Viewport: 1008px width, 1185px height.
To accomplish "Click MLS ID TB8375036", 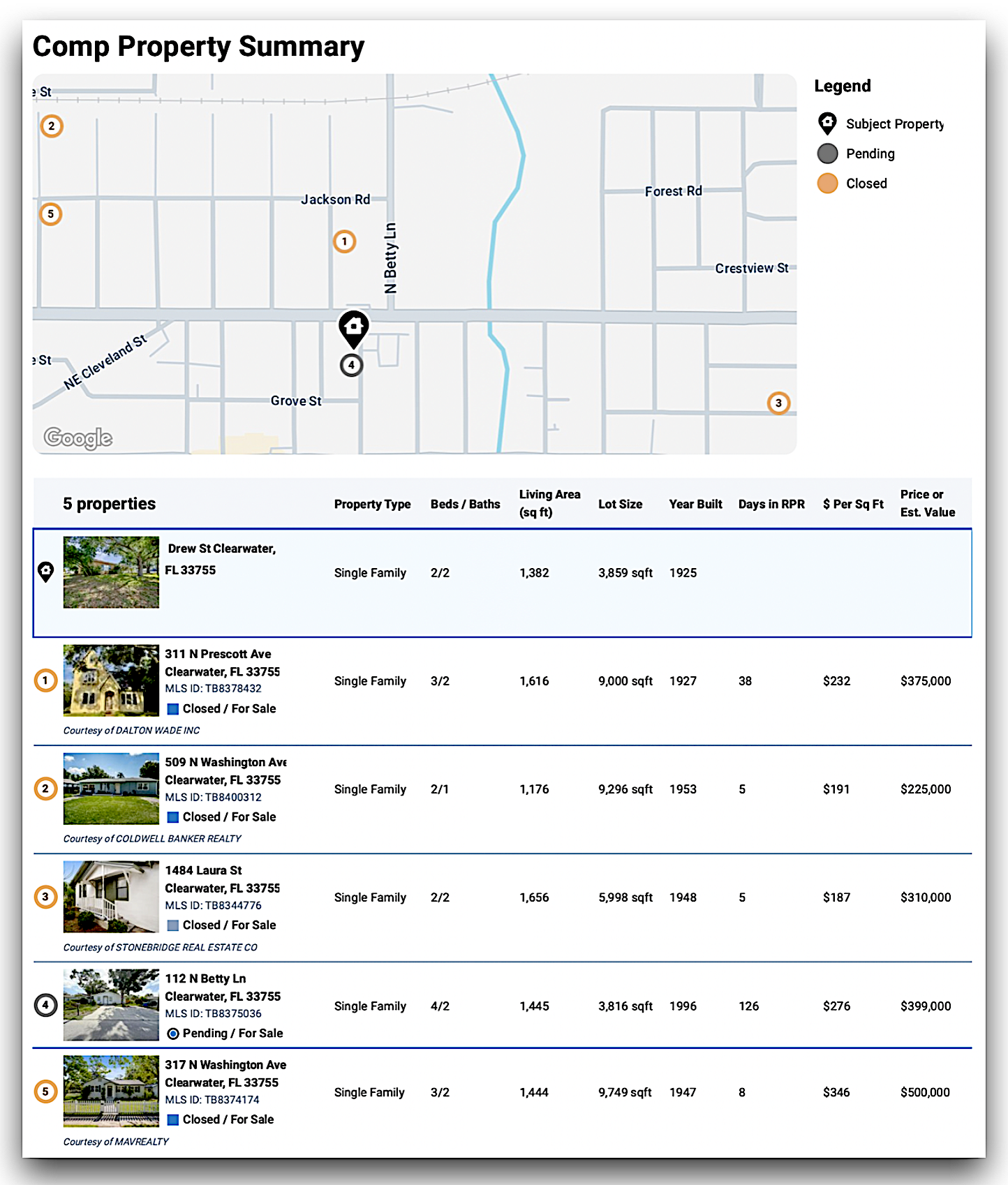I will coord(213,1013).
